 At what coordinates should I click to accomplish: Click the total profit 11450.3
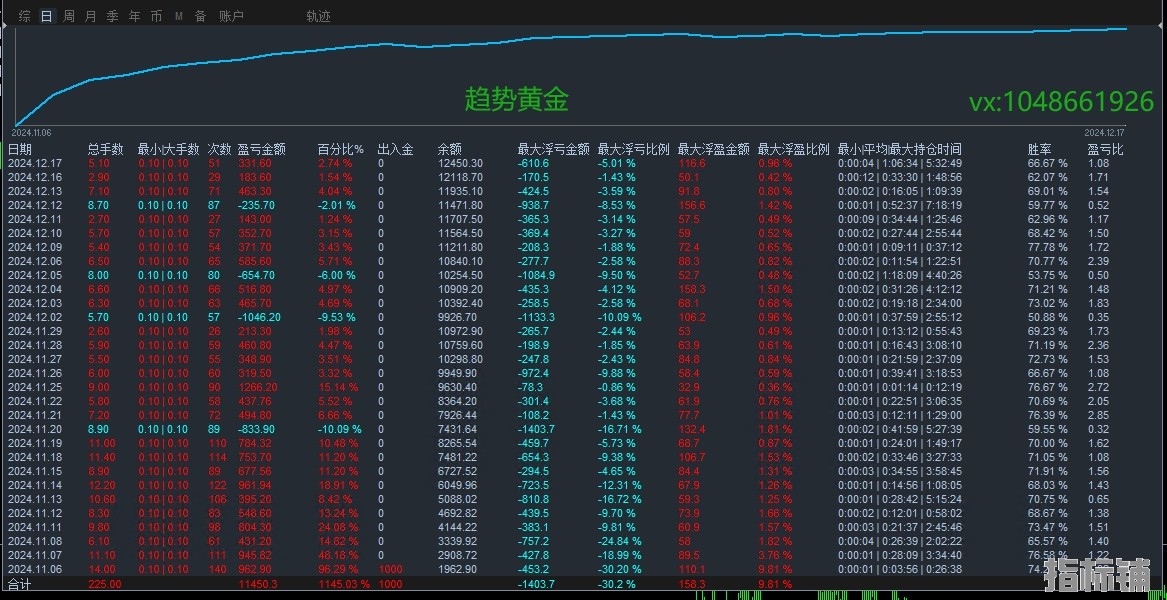258,584
